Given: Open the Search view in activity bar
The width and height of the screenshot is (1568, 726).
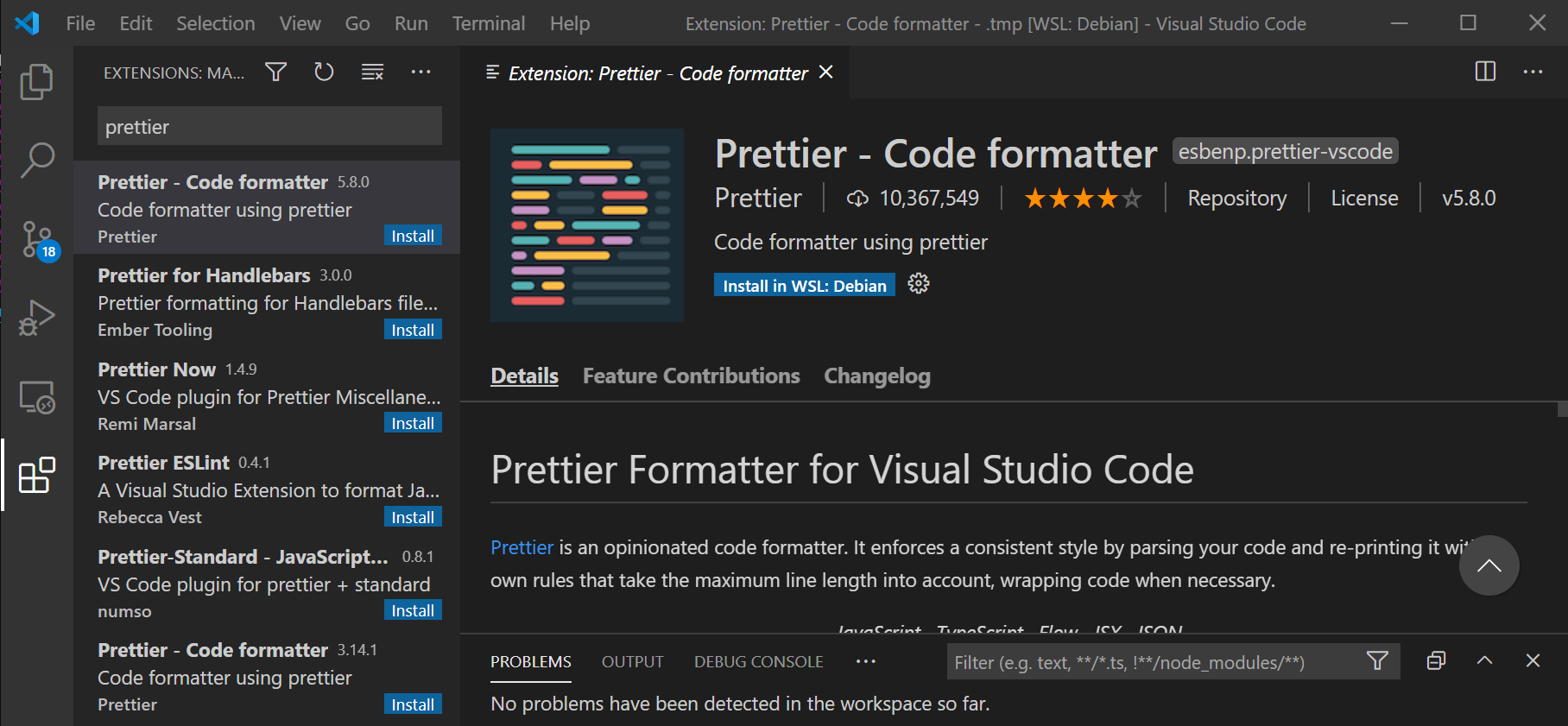Looking at the screenshot, I should [36, 160].
